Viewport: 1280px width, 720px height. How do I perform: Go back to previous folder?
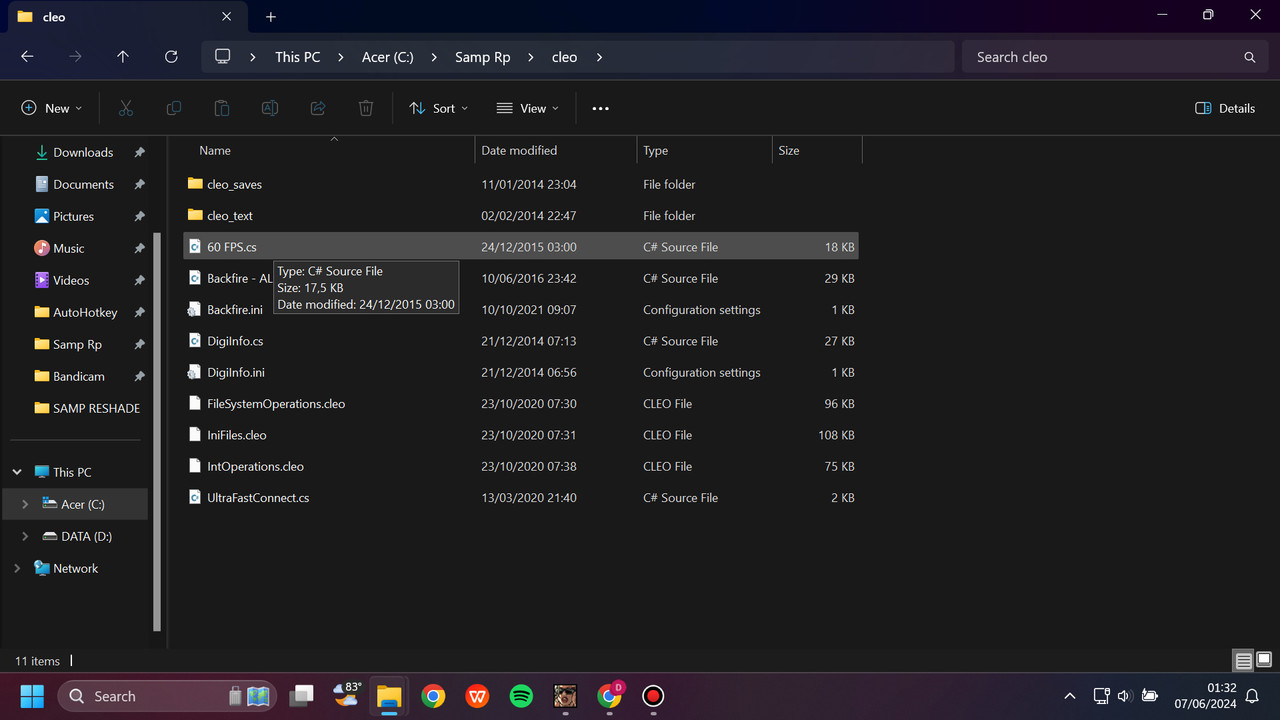pos(27,57)
